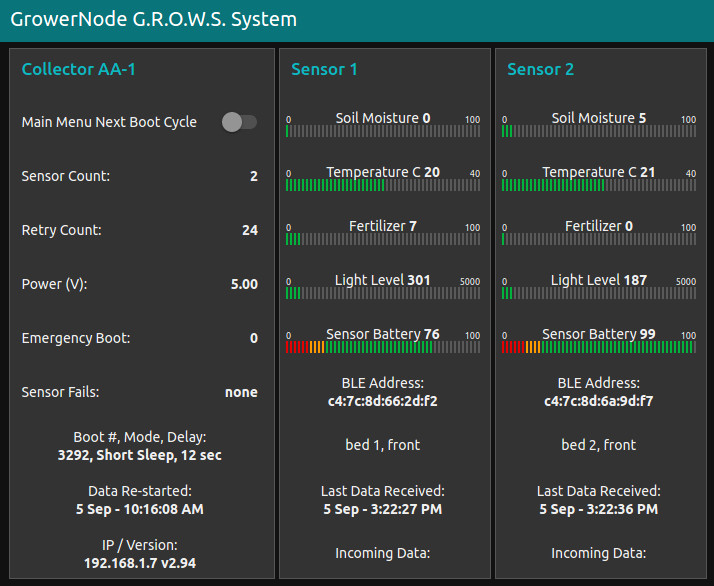The width and height of the screenshot is (714, 586).
Task: Click the IP / Version: label
Action: [140, 545]
